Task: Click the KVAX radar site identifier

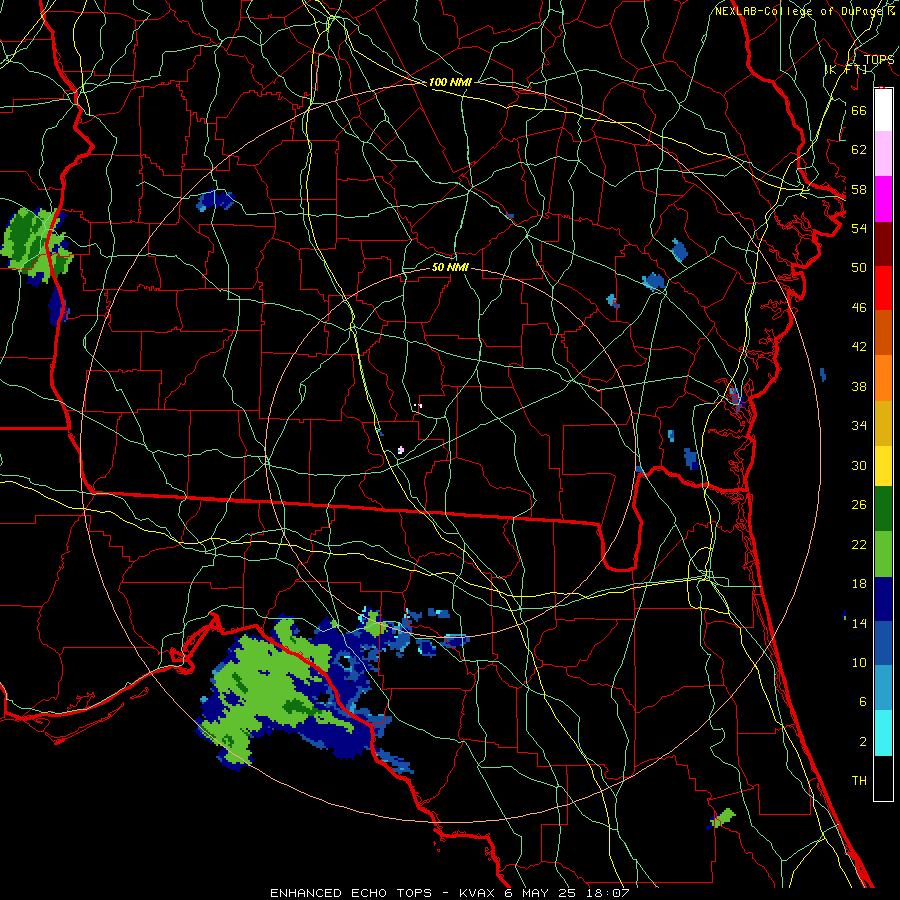Action: coord(477,893)
